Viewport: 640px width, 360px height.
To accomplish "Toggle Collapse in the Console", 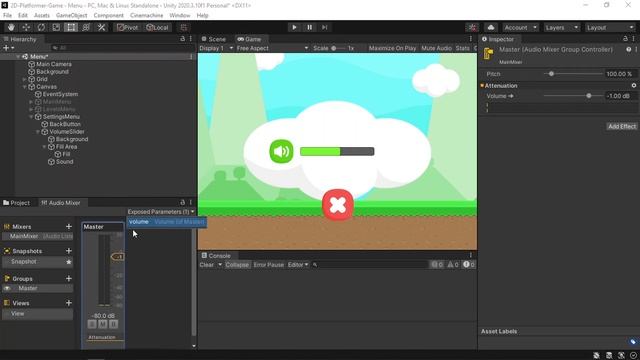I will point(237,265).
